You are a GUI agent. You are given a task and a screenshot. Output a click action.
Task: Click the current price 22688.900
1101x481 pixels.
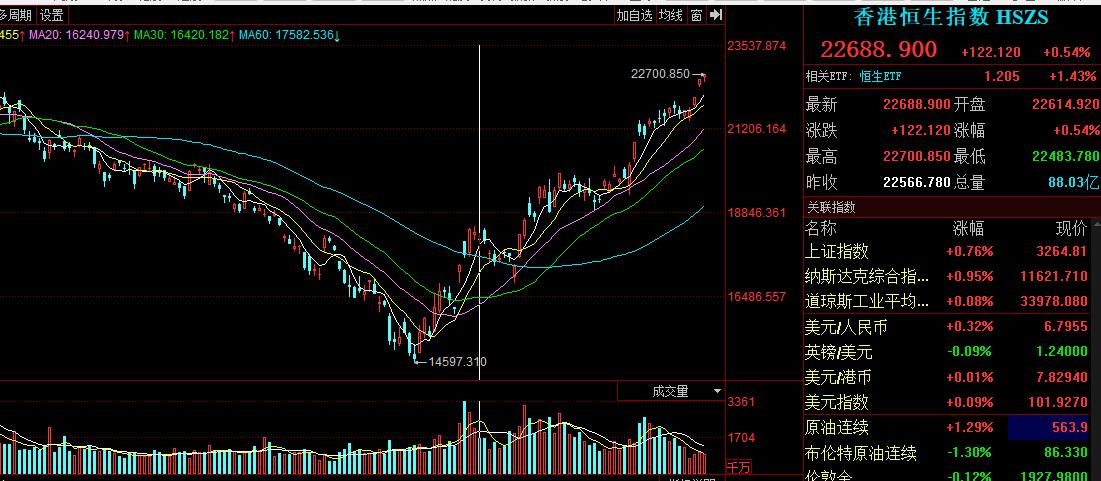(878, 49)
